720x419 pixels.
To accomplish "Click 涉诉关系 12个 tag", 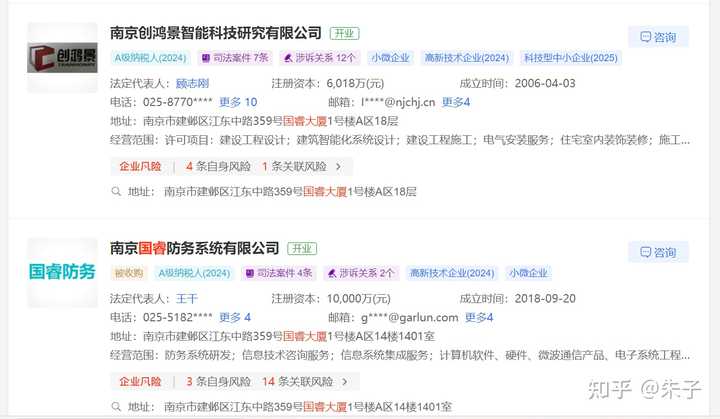I will click(320, 58).
